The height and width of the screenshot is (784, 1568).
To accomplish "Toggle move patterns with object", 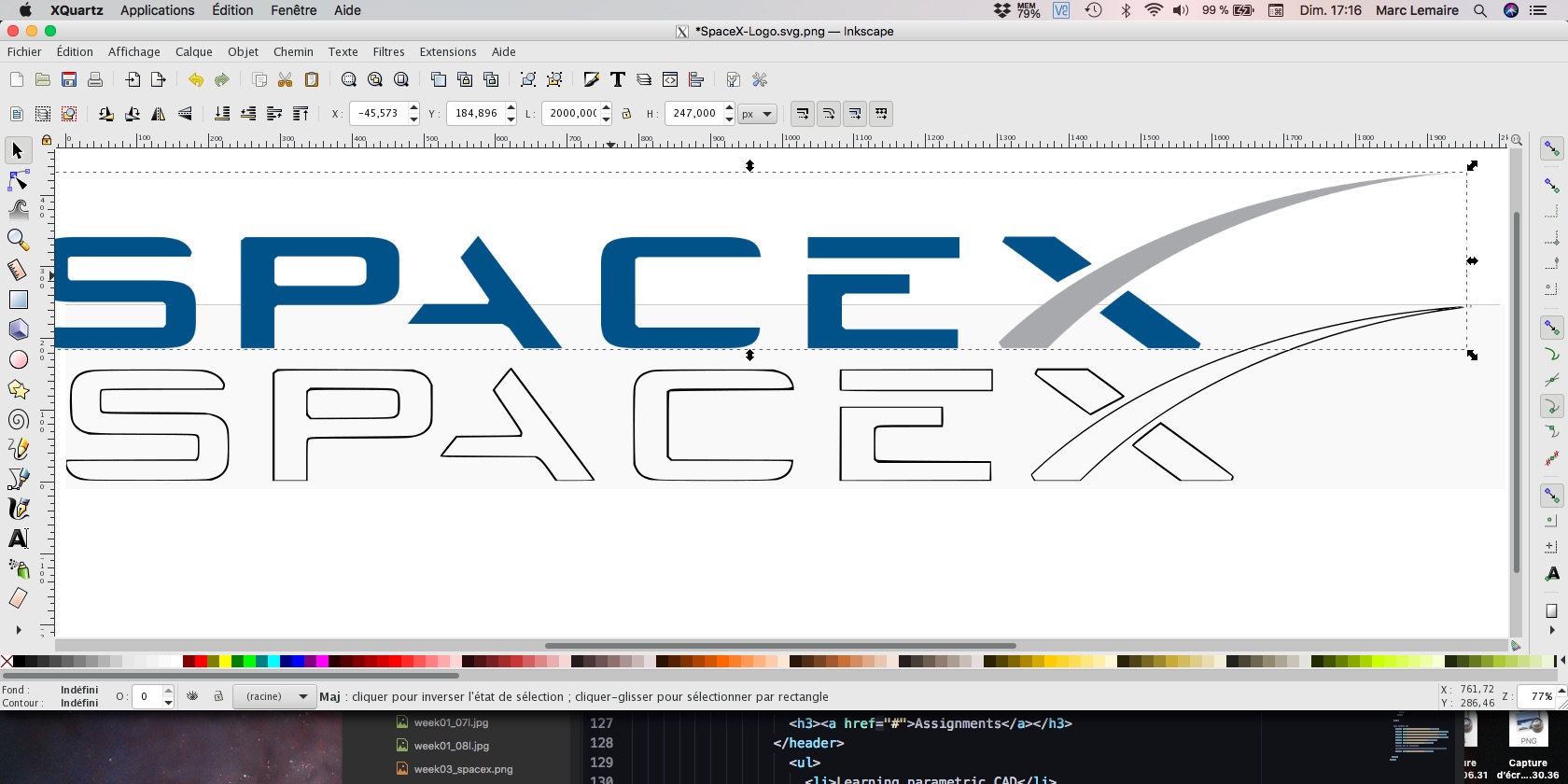I will 881,114.
